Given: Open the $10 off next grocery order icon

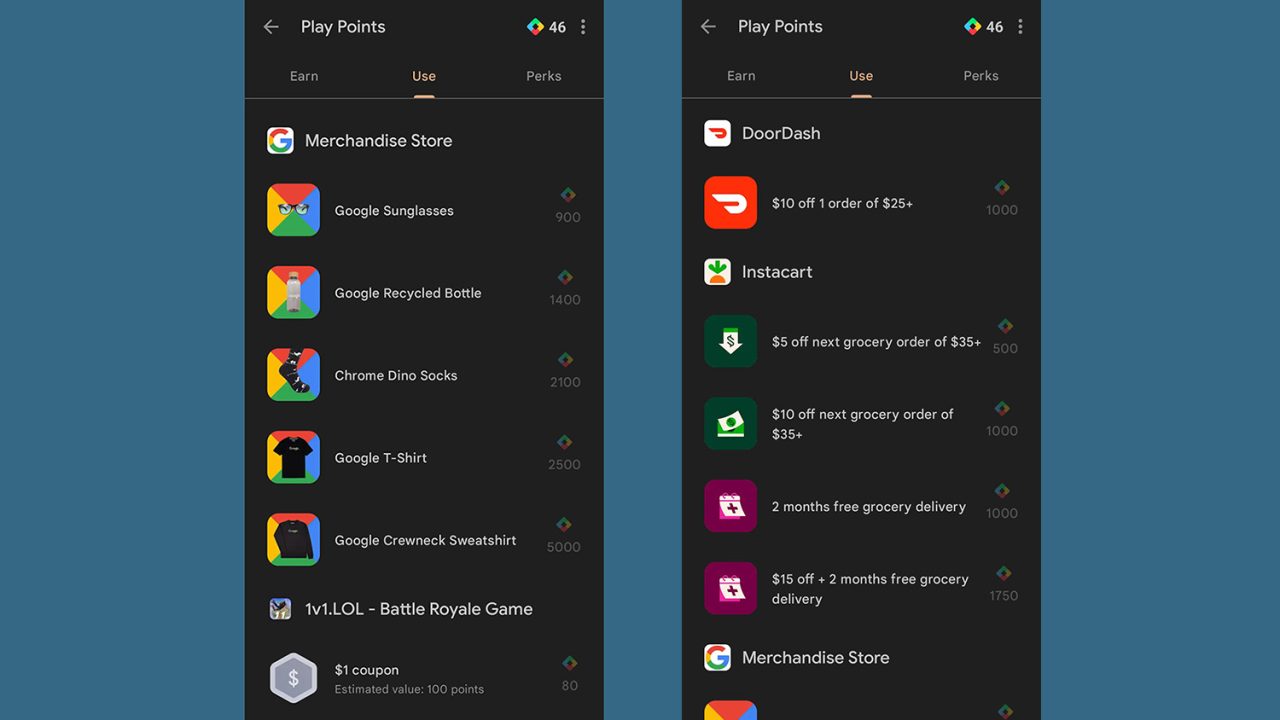Looking at the screenshot, I should click(x=730, y=423).
